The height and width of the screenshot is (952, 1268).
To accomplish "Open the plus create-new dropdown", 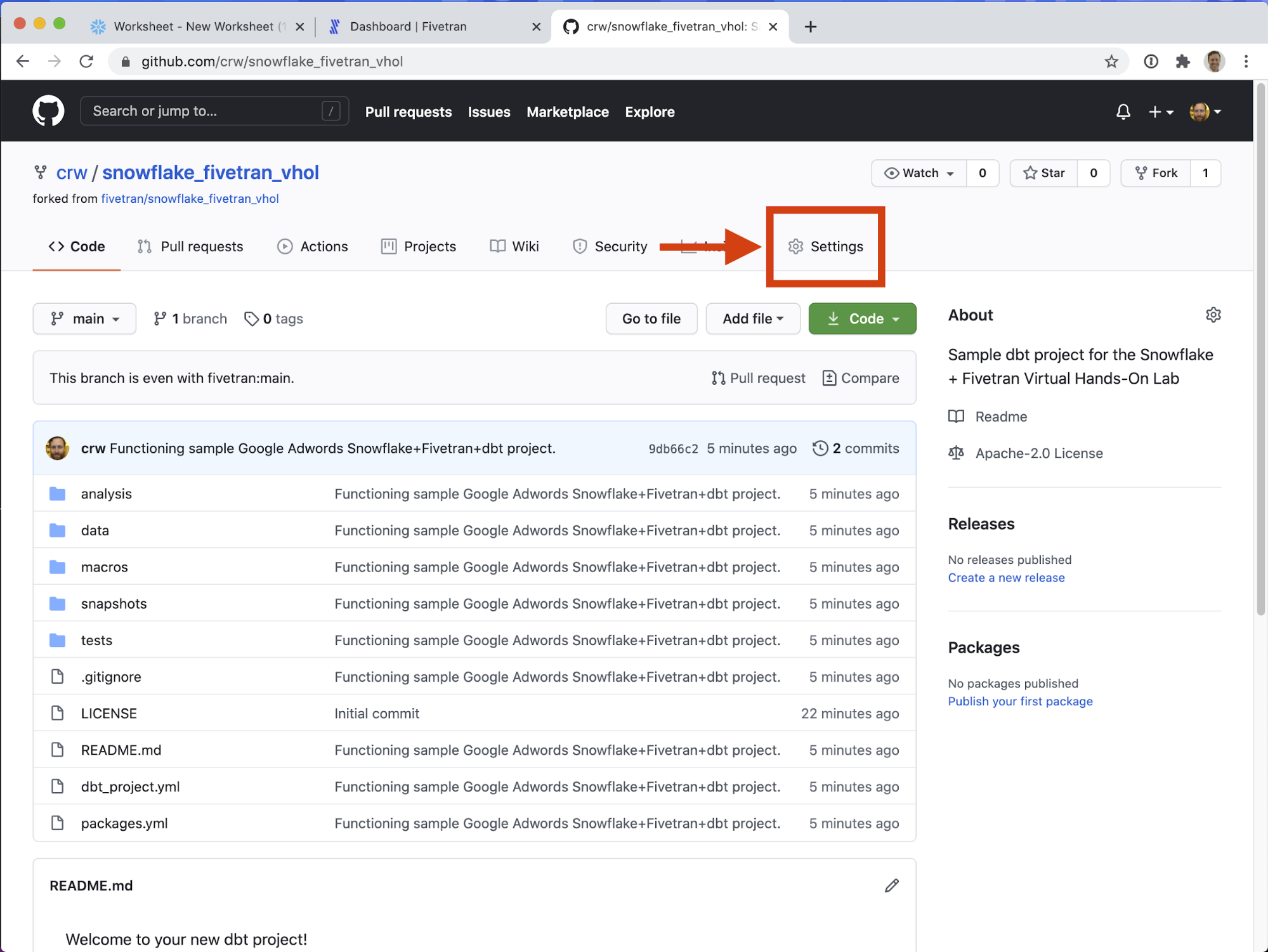I will pyautogui.click(x=1160, y=112).
